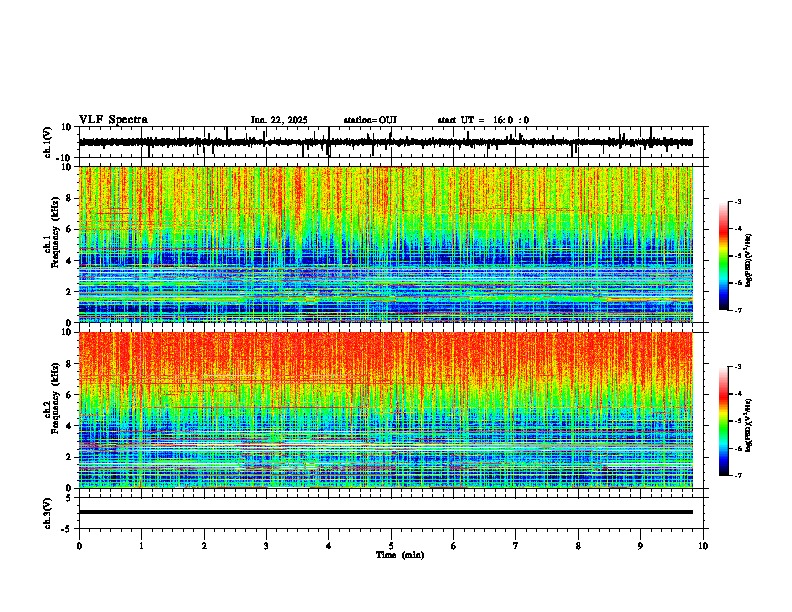Click the "6" frequency tick of ch.2 spectrogram
The width and height of the screenshot is (792, 612).
tap(70, 395)
